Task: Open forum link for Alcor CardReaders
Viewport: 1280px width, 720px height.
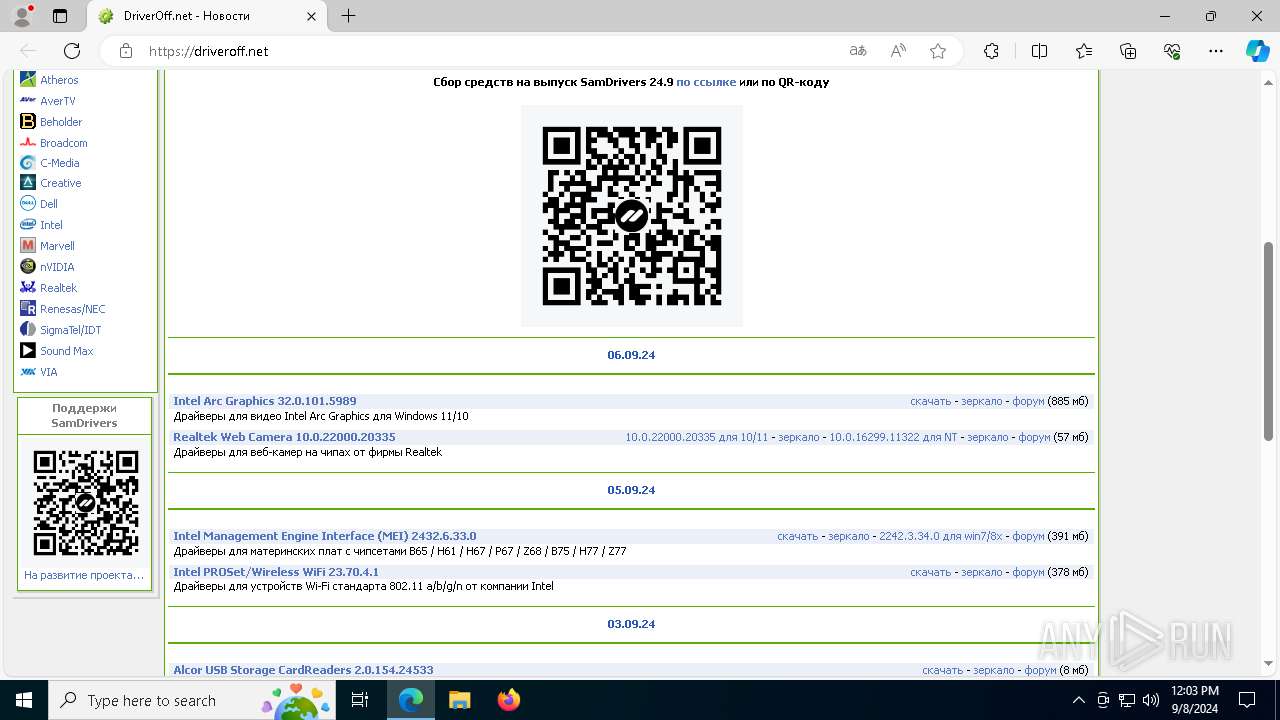Action: coord(1040,670)
